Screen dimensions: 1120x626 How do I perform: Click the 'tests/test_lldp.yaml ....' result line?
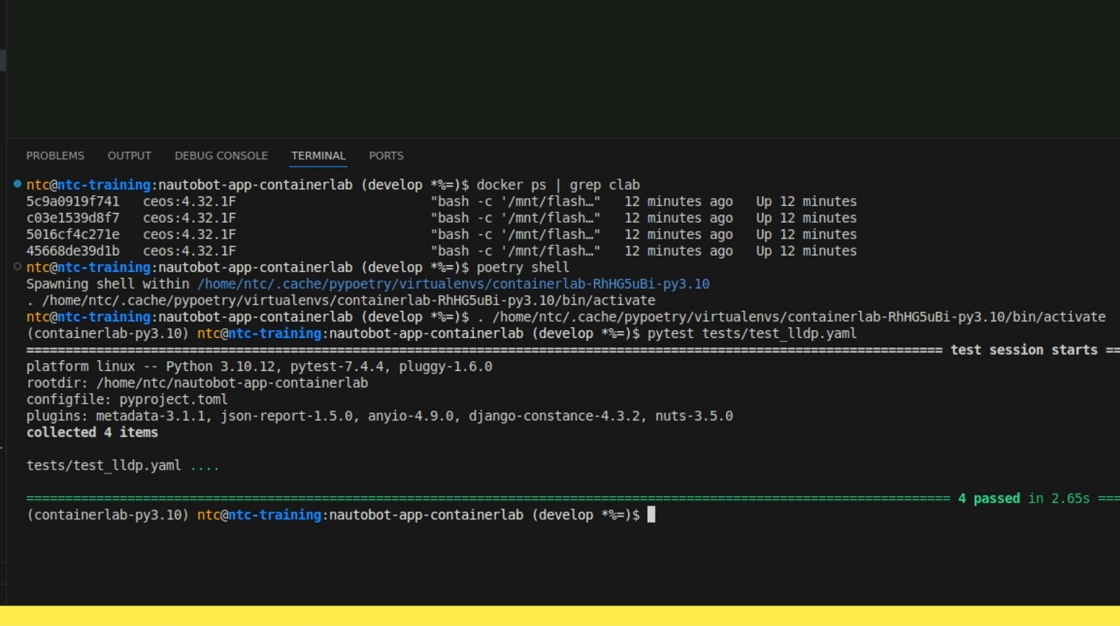pyautogui.click(x=123, y=465)
